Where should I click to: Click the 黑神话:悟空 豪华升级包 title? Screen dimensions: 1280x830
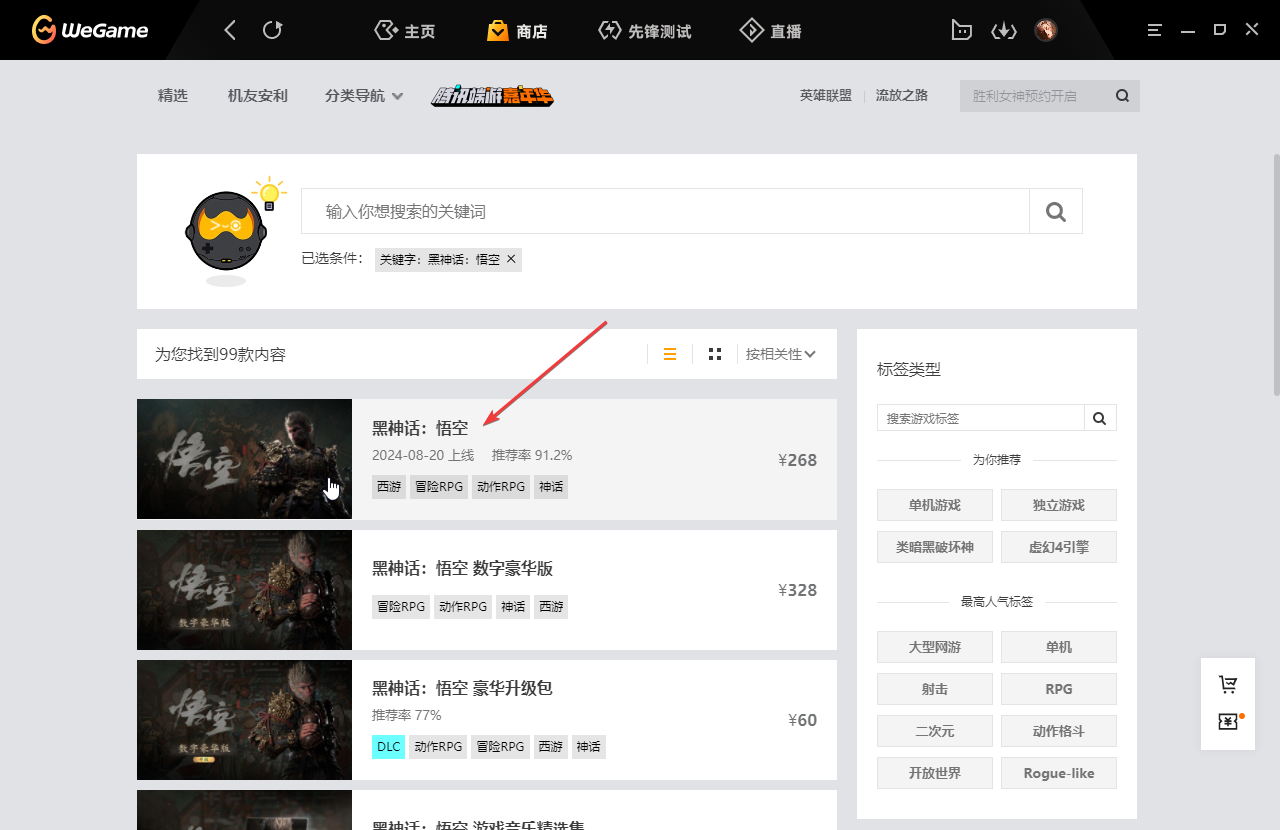coord(463,688)
